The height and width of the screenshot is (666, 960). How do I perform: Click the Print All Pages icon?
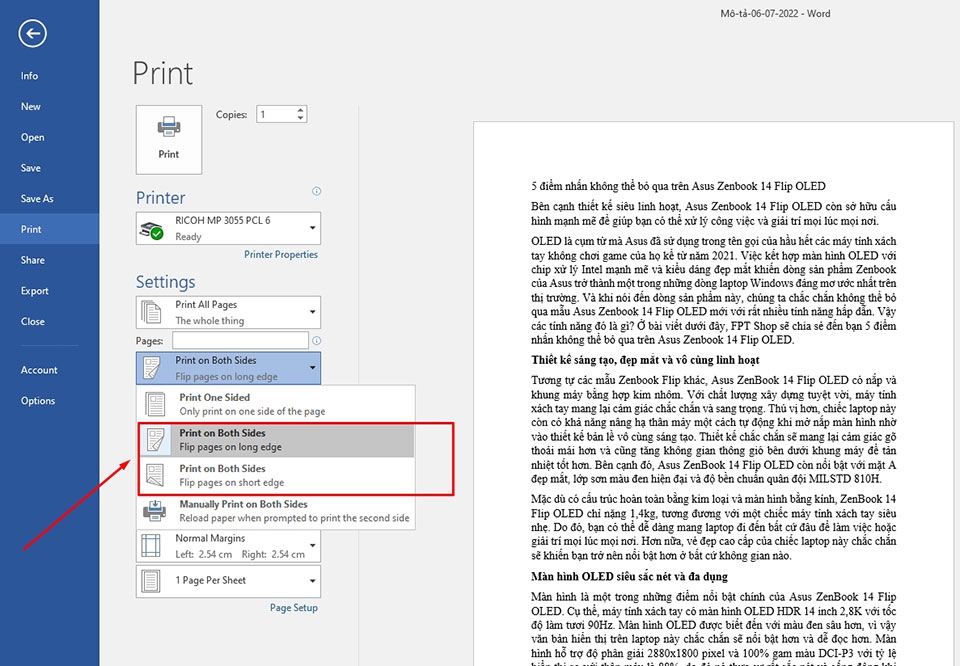[x=151, y=312]
